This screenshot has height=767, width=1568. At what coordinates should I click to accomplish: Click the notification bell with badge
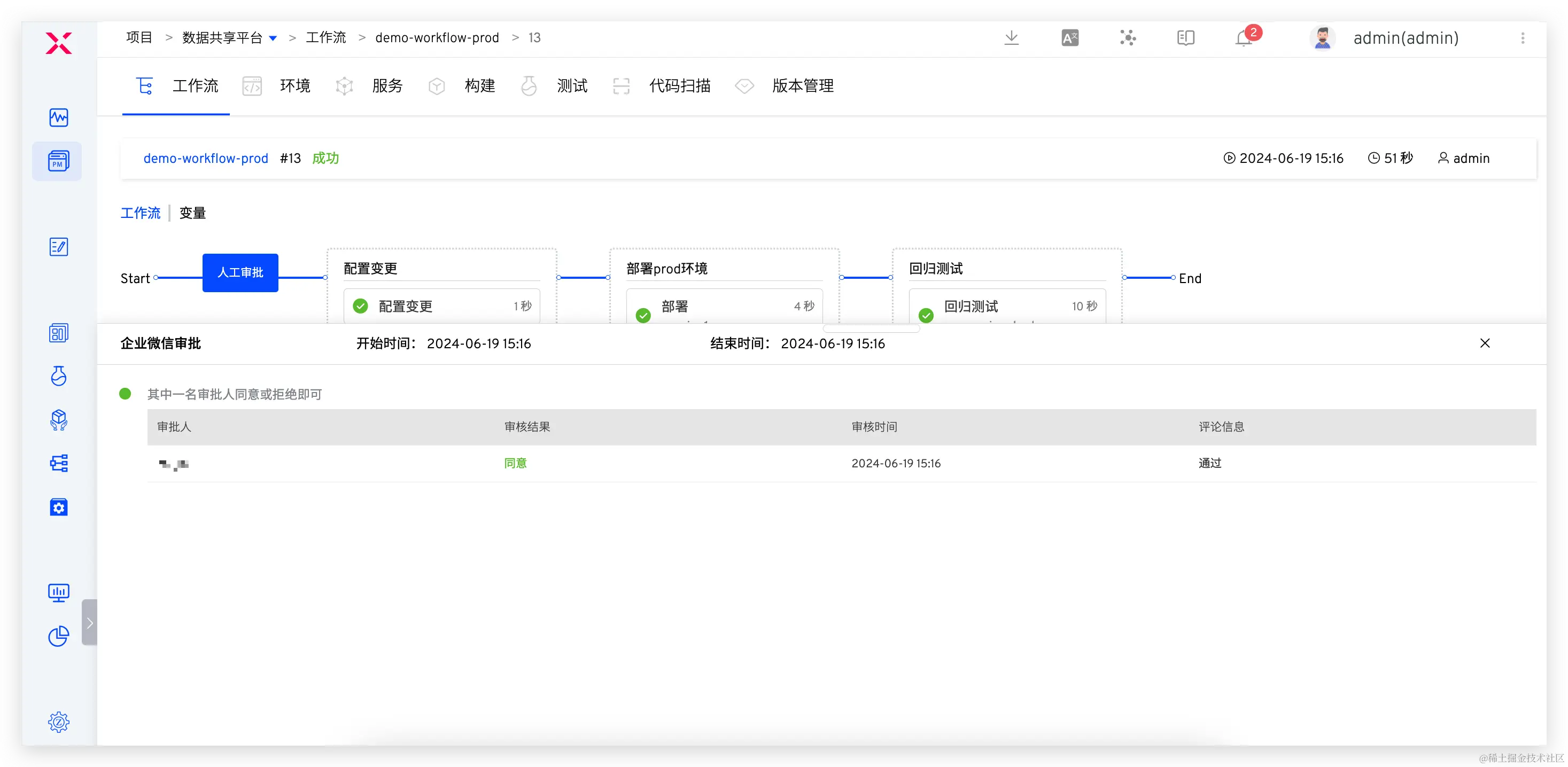[1244, 38]
